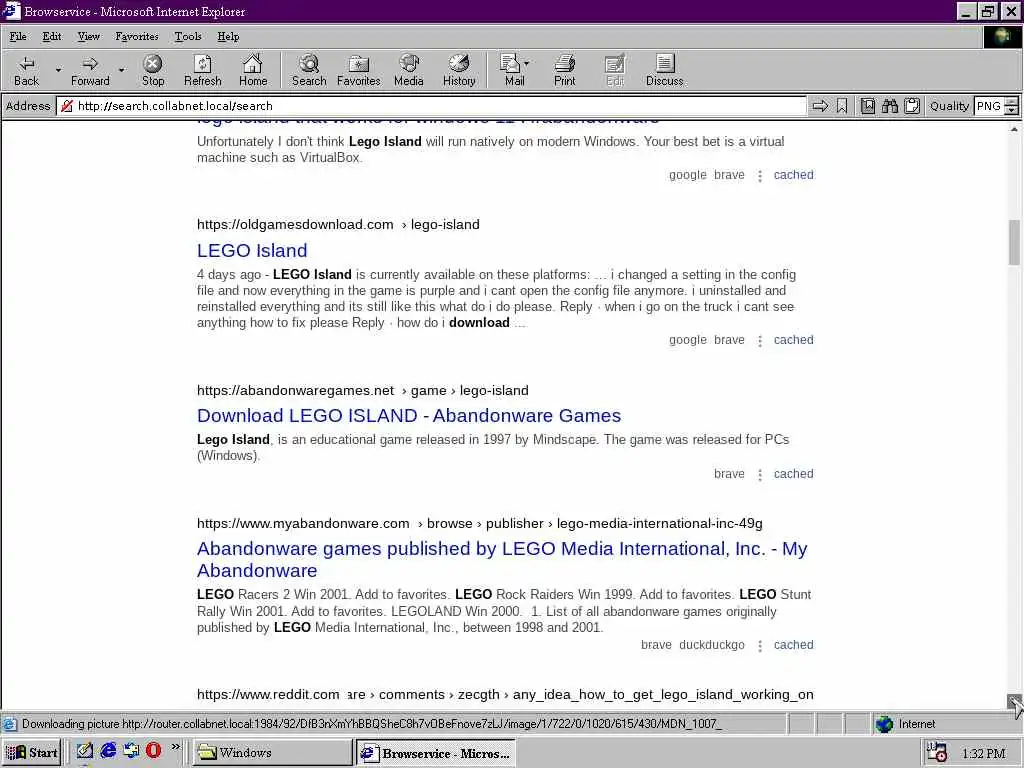Open the History pane
The width and height of the screenshot is (1024, 768).
pyautogui.click(x=459, y=71)
